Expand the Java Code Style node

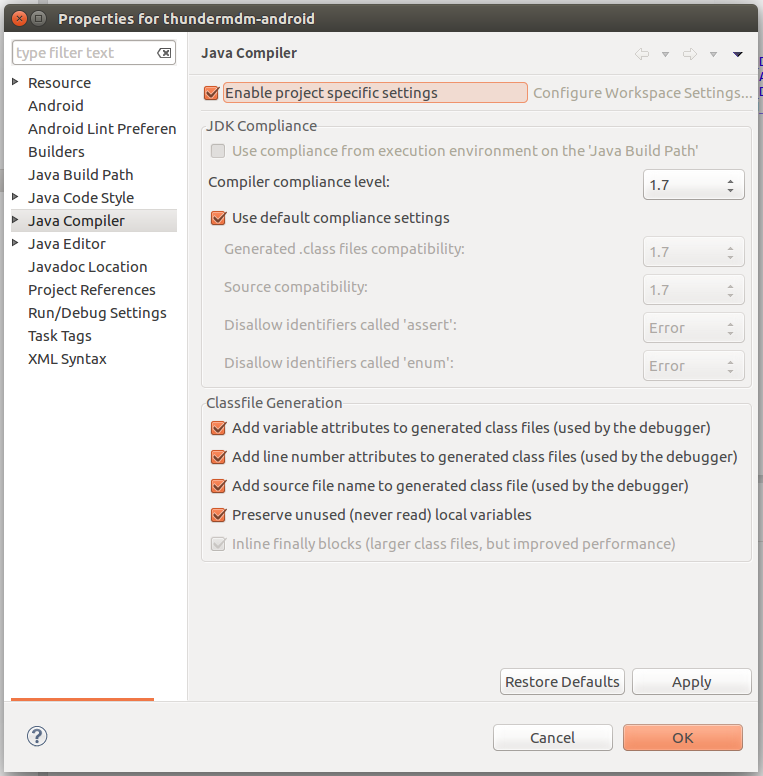(15, 197)
